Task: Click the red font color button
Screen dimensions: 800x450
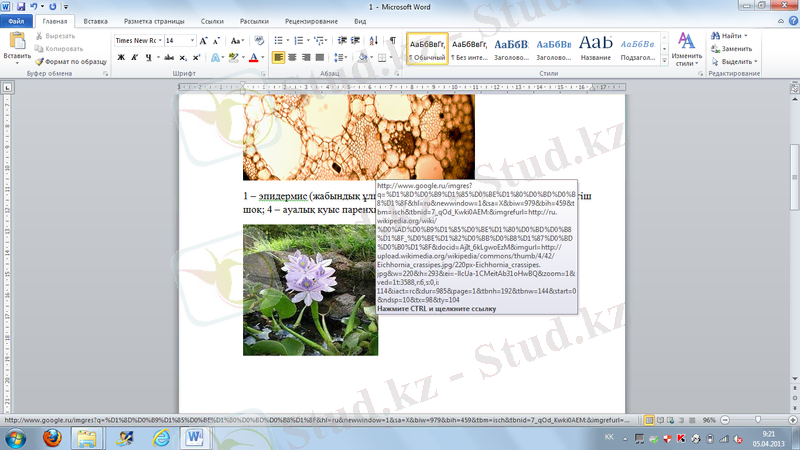Action: click(x=253, y=58)
